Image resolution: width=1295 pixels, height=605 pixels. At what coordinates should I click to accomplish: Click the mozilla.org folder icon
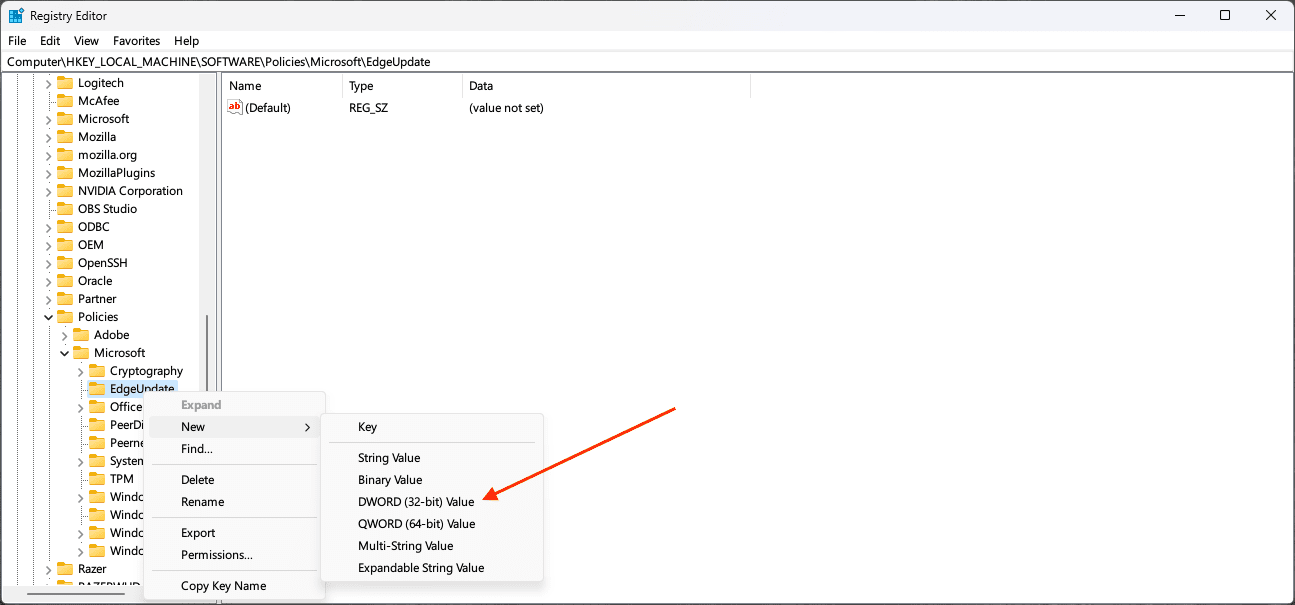[x=65, y=155]
